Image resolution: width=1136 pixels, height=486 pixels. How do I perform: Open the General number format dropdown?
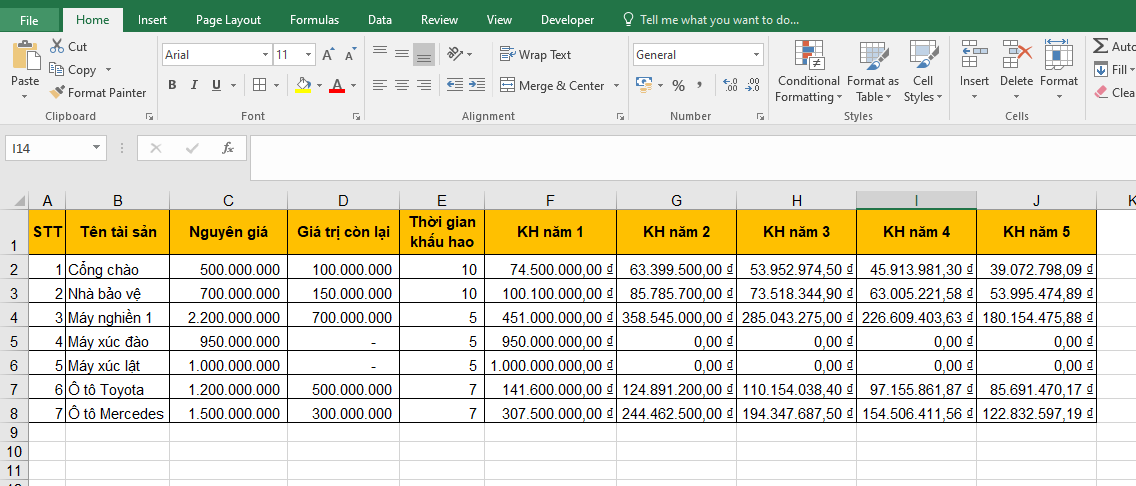coord(756,55)
